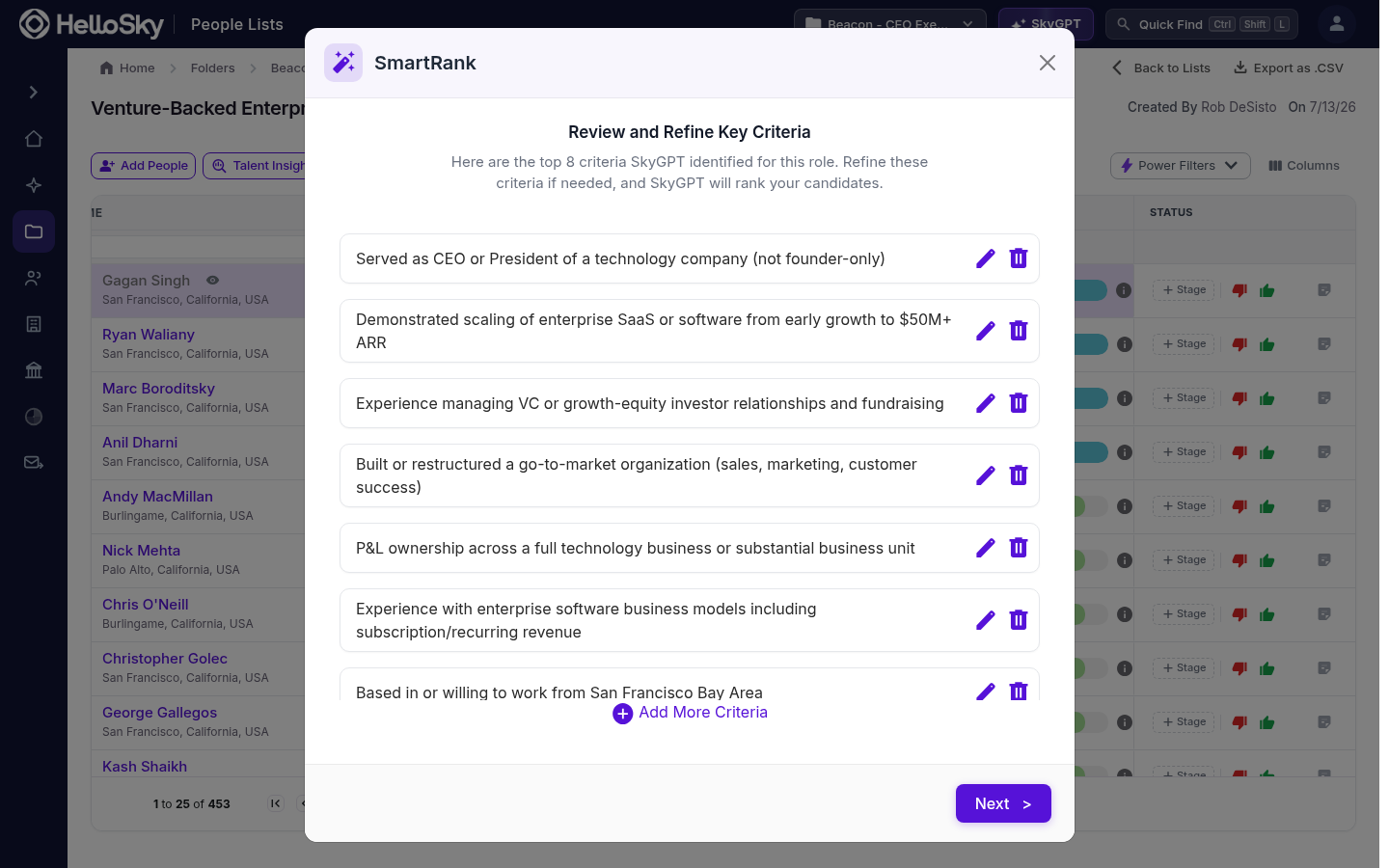Open the user profile avatar icon
Viewport: 1389px width, 868px height.
(1337, 24)
